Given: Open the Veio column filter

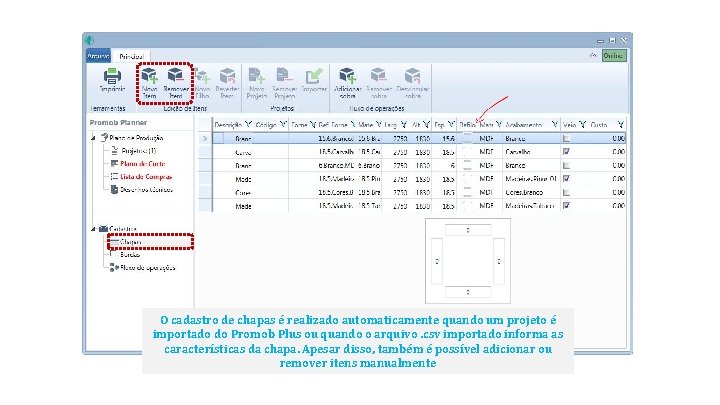Looking at the screenshot, I should click(582, 124).
